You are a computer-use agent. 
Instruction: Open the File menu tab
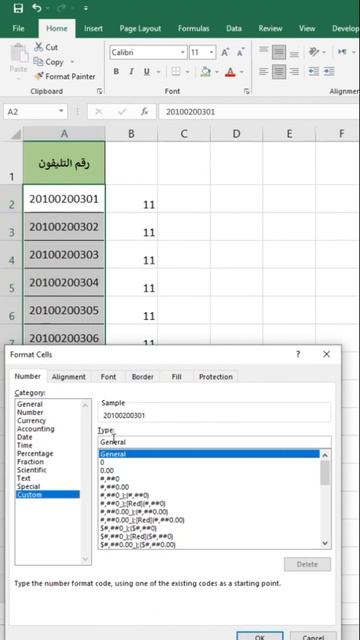pyautogui.click(x=18, y=29)
